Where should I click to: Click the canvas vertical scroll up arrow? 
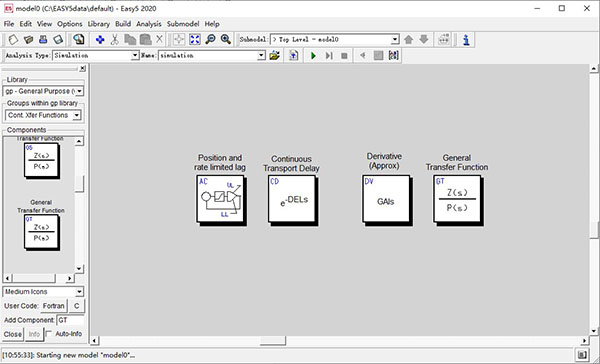click(x=593, y=69)
